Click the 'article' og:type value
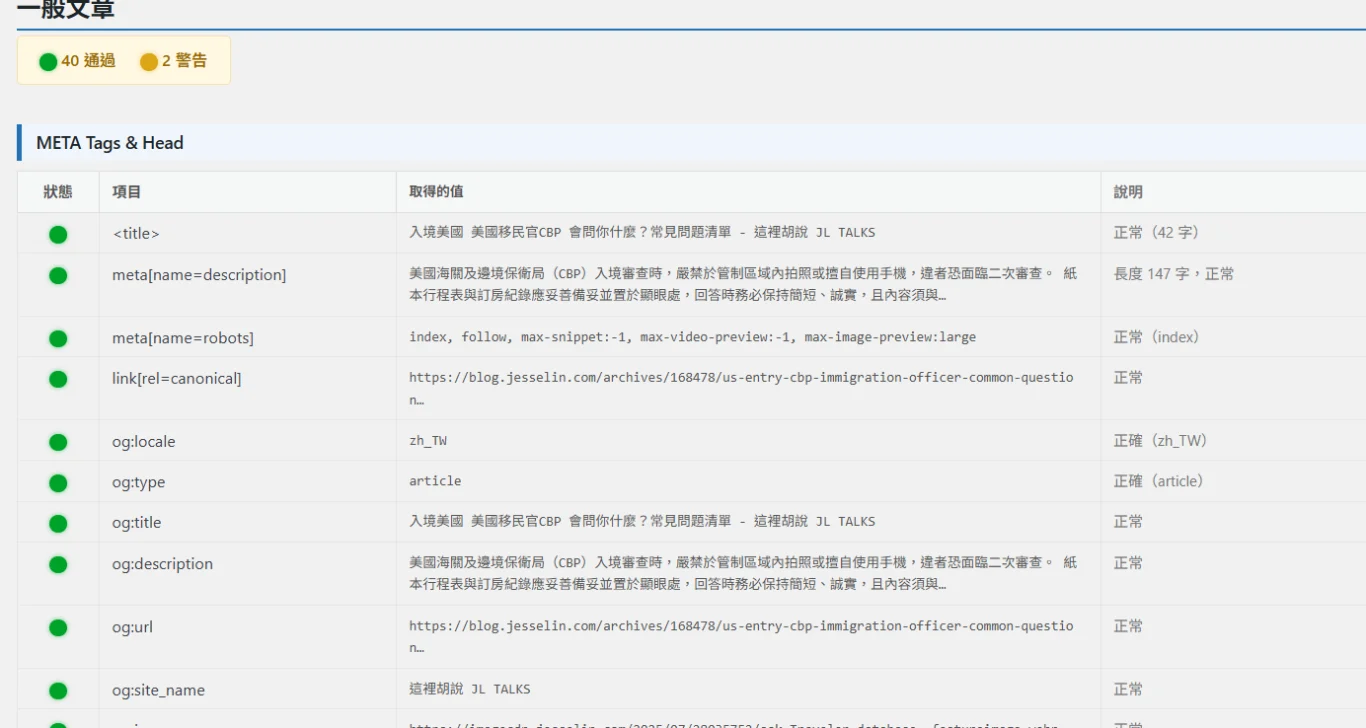1366x728 pixels. (435, 481)
